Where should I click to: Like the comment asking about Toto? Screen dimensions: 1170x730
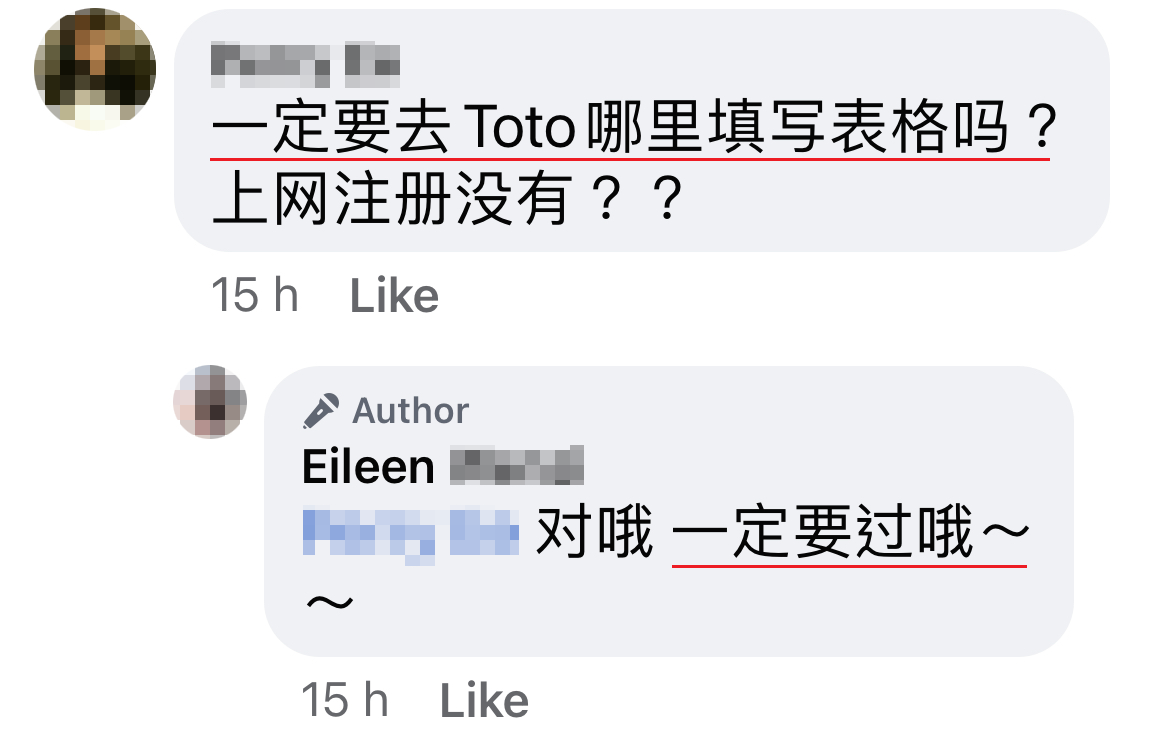394,296
